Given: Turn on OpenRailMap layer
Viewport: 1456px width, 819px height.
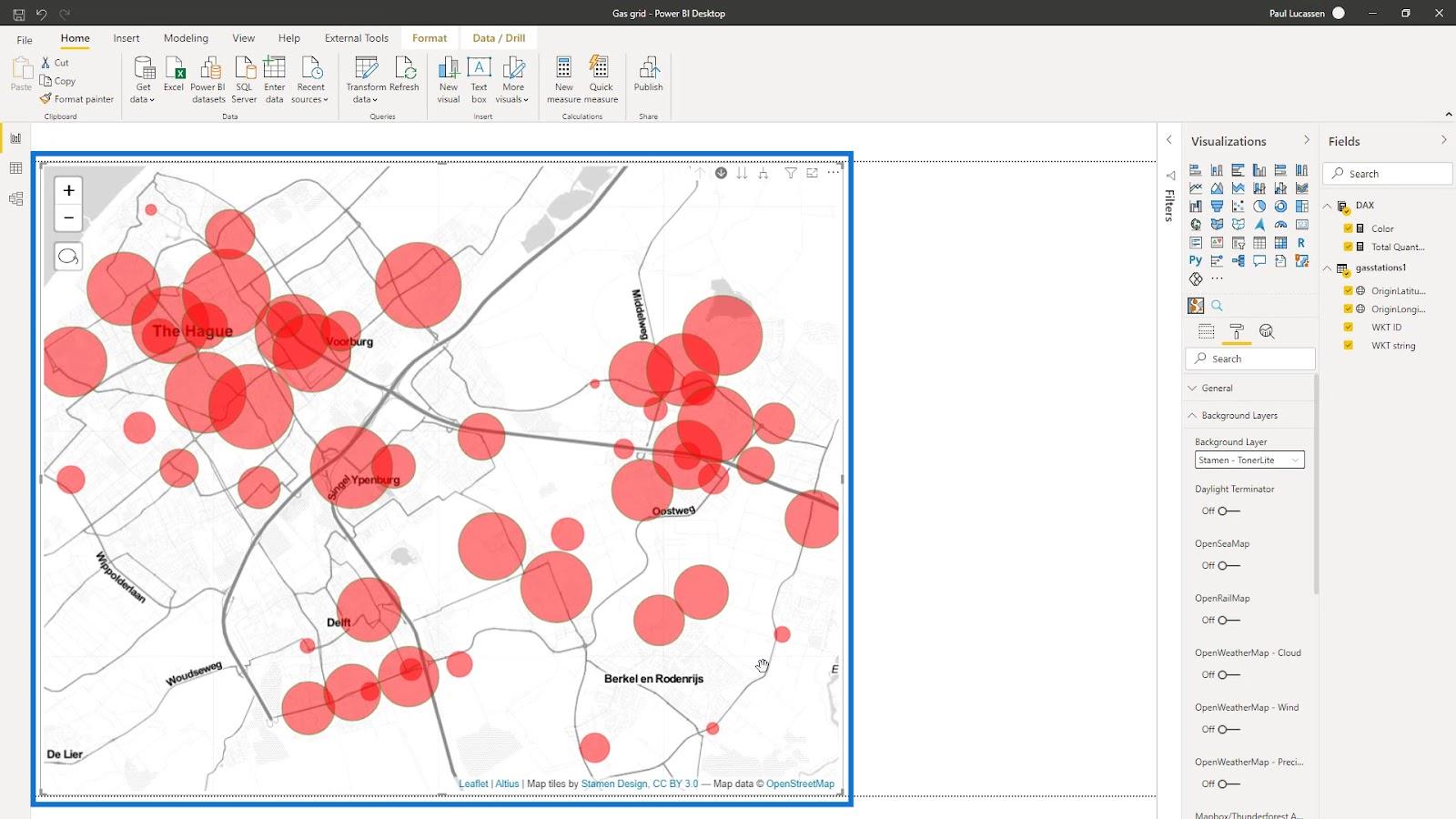Looking at the screenshot, I should pos(1228,620).
